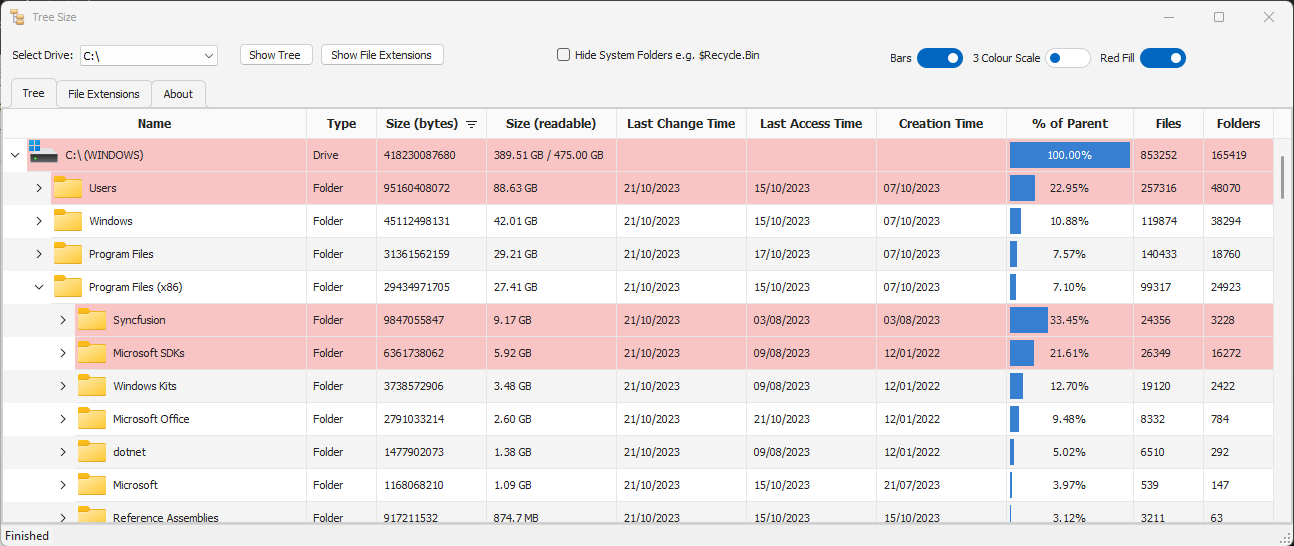Collapse the Program Files (x86) folder
Viewport: 1294px width, 546px height.
click(39, 287)
